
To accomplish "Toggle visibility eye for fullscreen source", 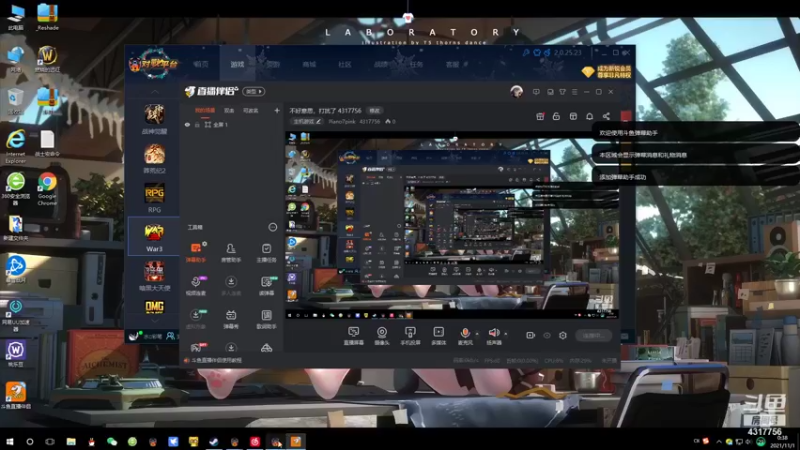I will 187,124.
